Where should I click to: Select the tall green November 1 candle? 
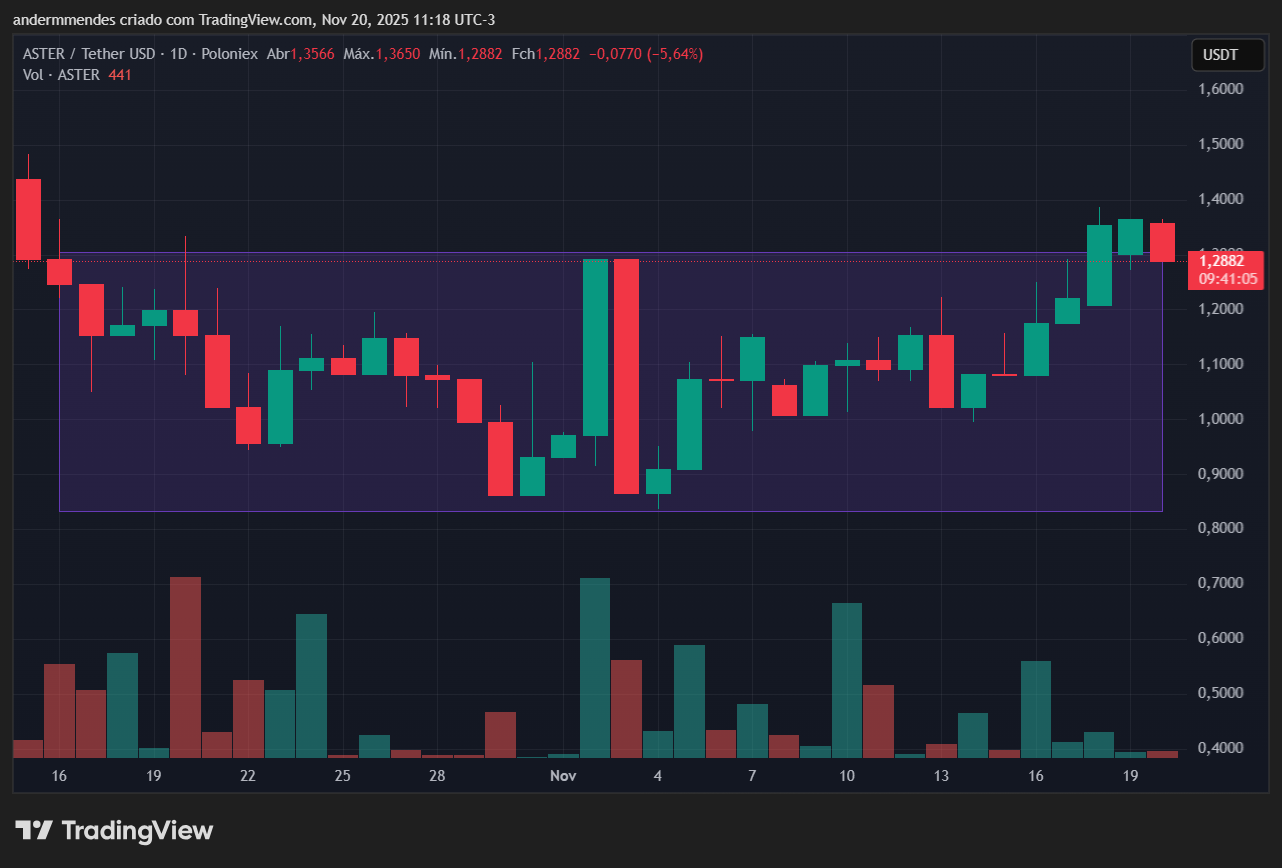tap(595, 345)
